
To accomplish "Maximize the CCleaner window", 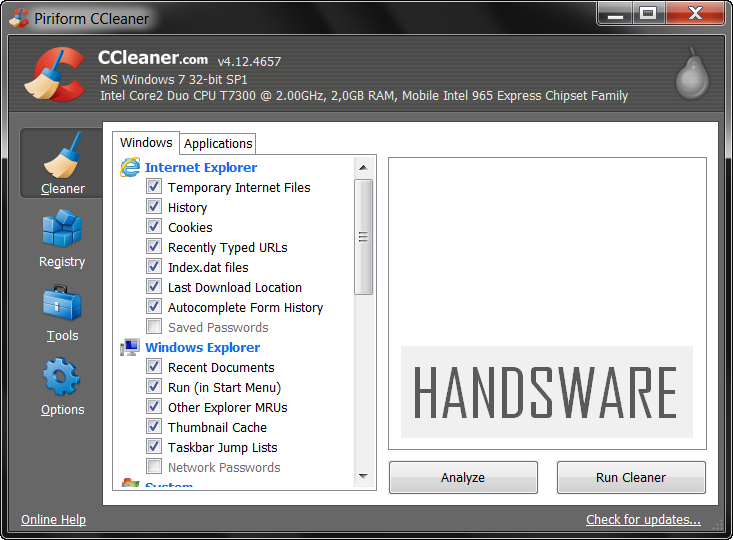I will 649,14.
